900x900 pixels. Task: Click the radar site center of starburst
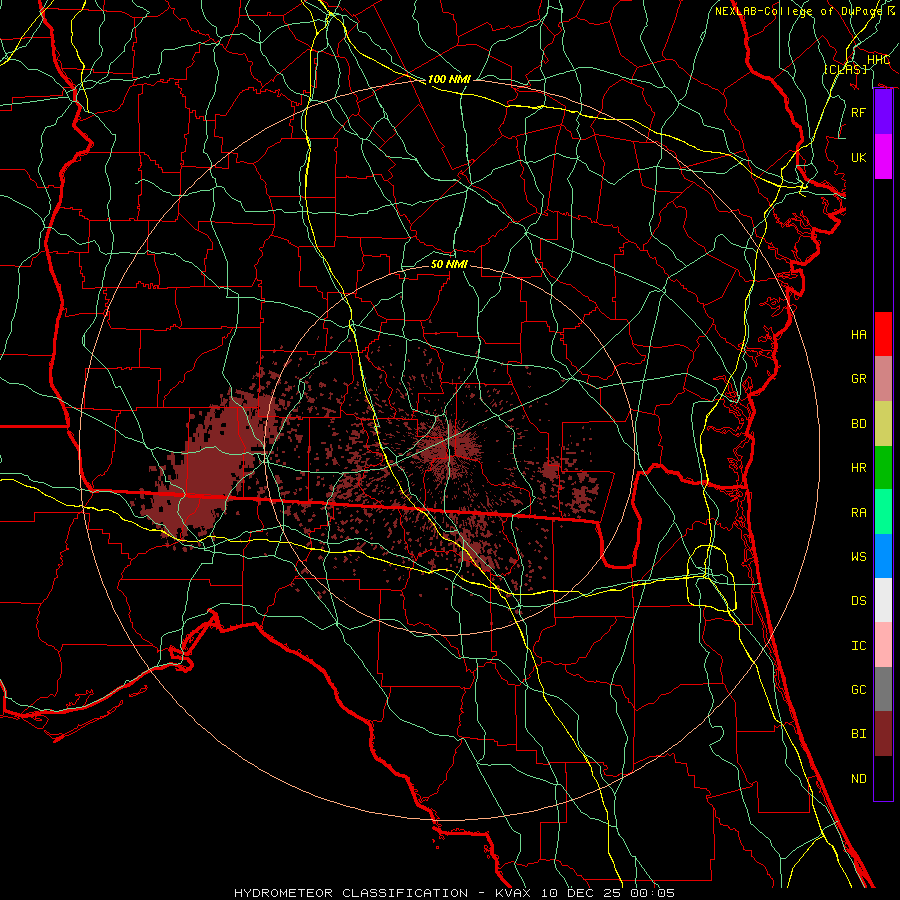(x=449, y=448)
